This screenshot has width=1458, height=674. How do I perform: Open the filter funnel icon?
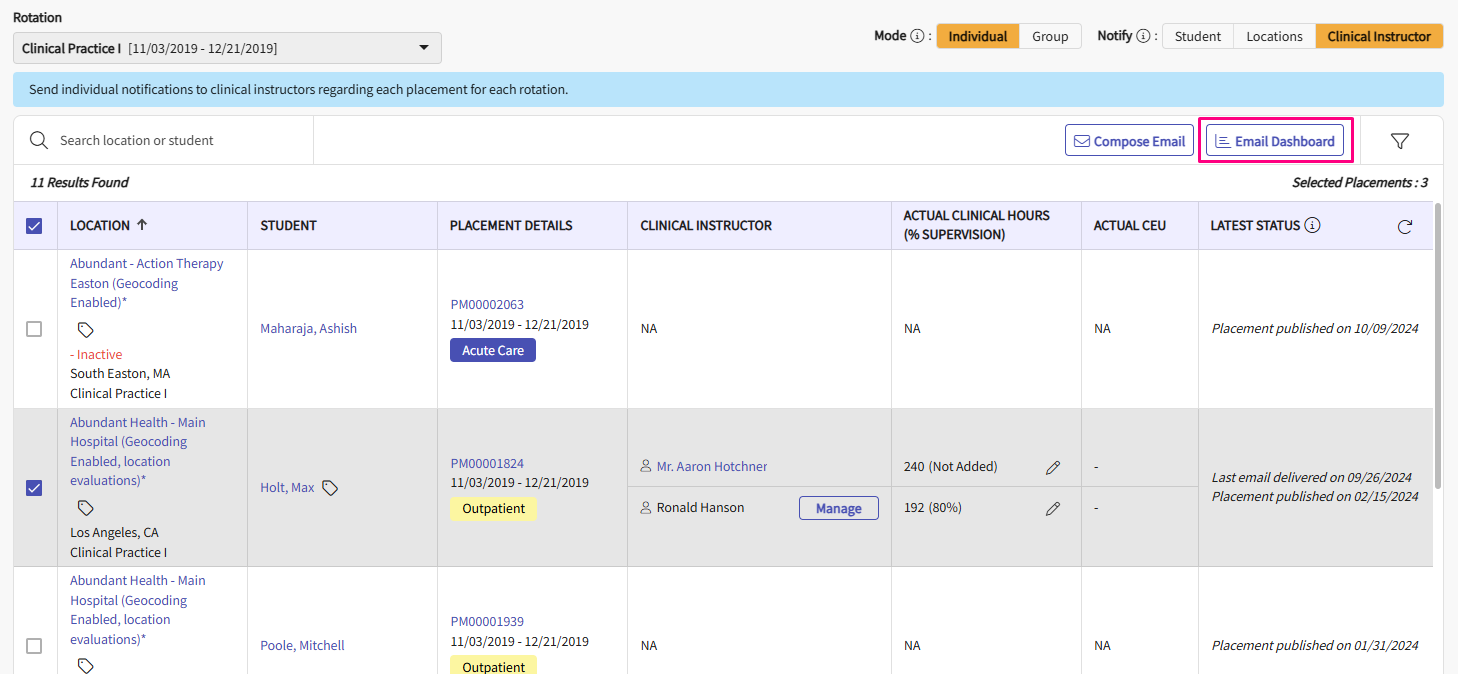coord(1400,141)
